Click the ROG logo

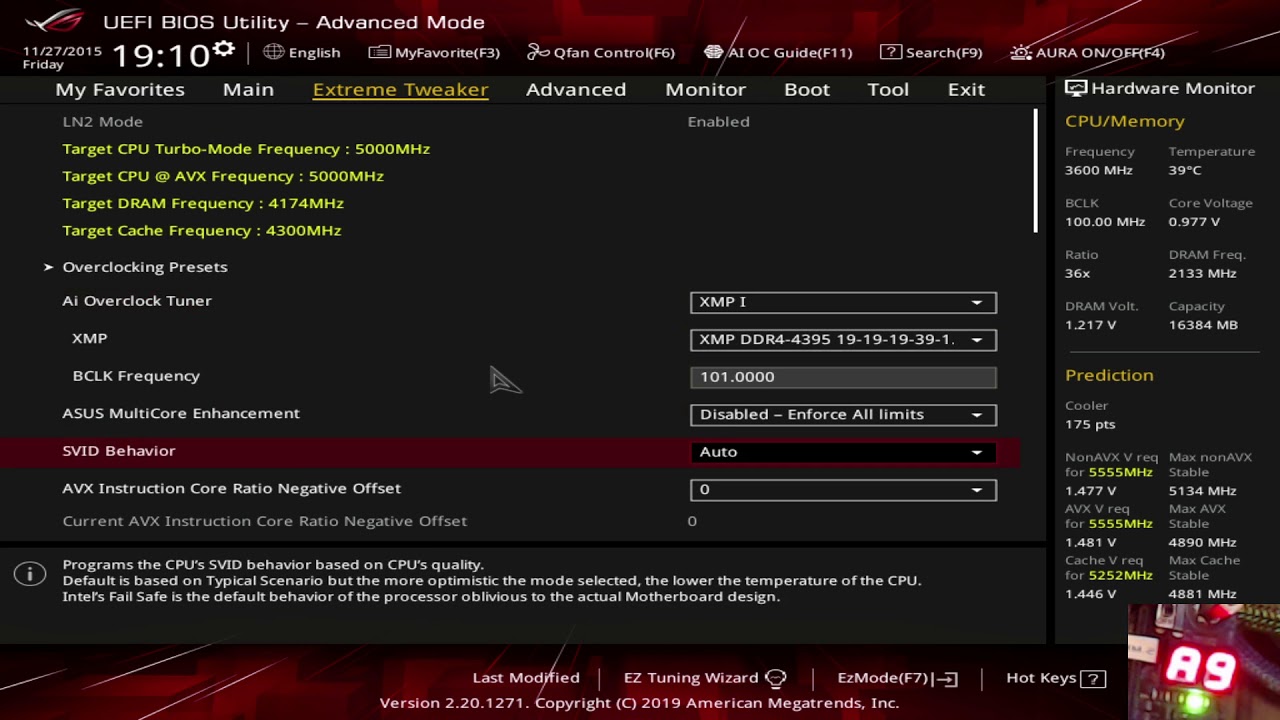coord(54,21)
